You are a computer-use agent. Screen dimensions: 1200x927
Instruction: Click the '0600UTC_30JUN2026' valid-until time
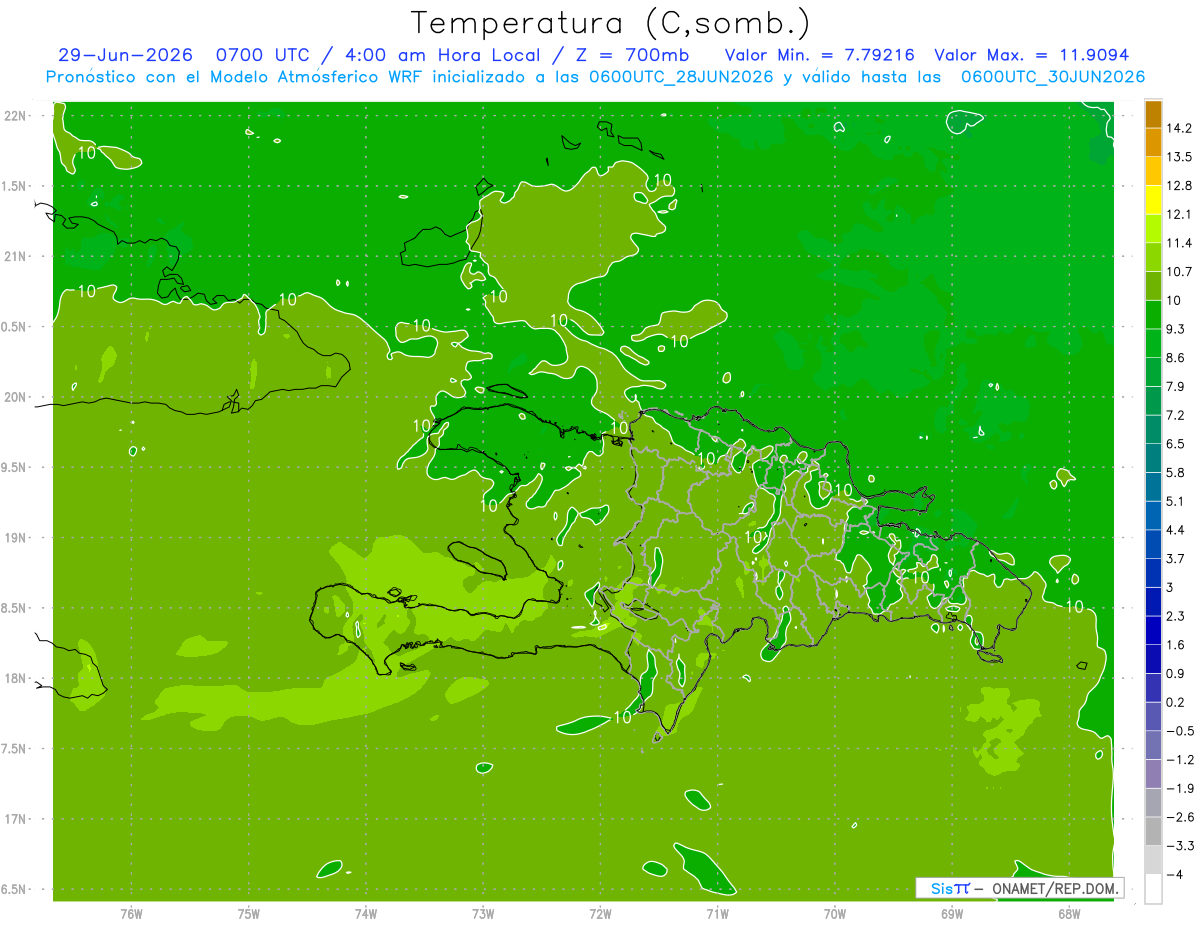[1052, 77]
